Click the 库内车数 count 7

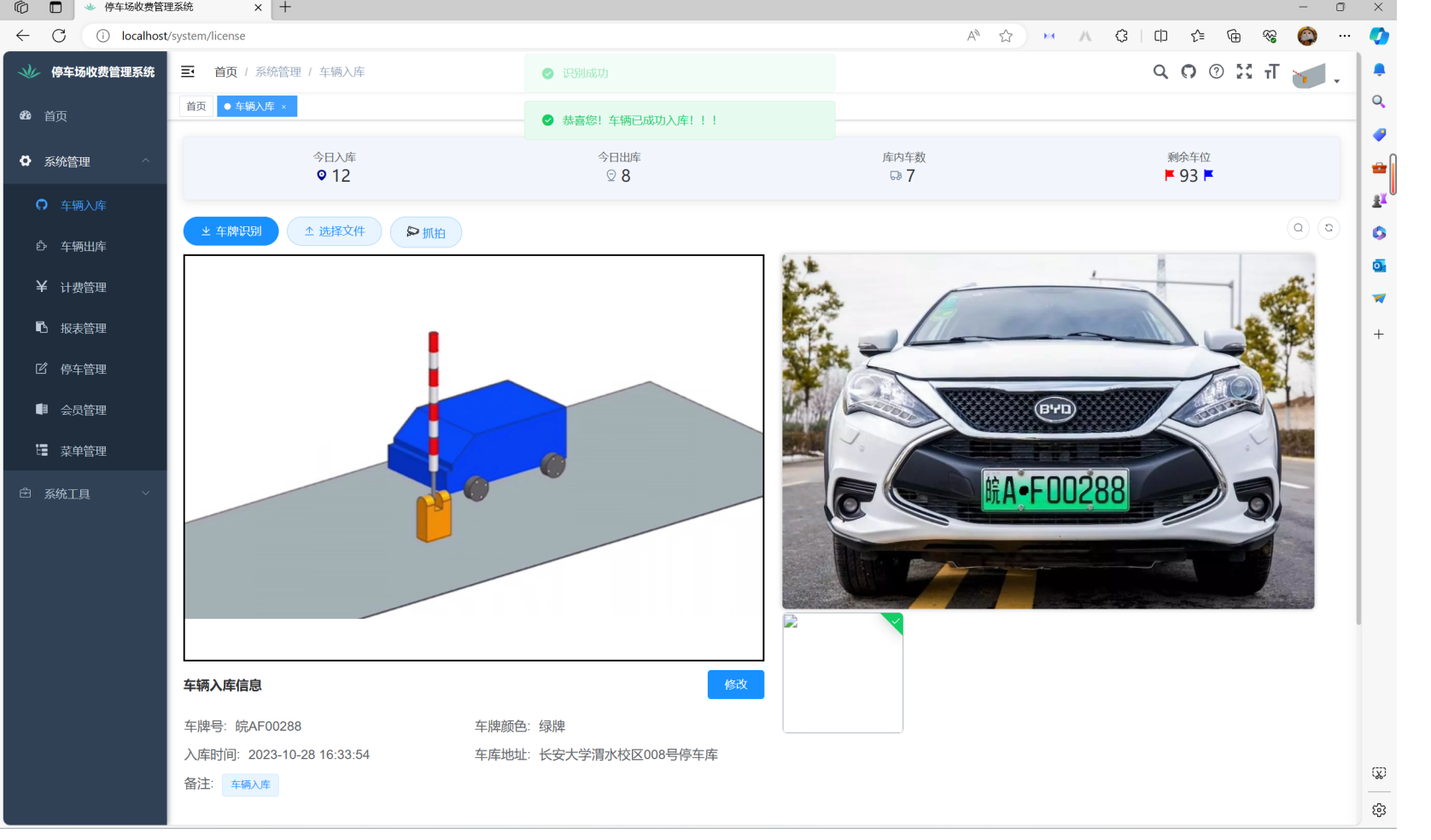point(910,176)
